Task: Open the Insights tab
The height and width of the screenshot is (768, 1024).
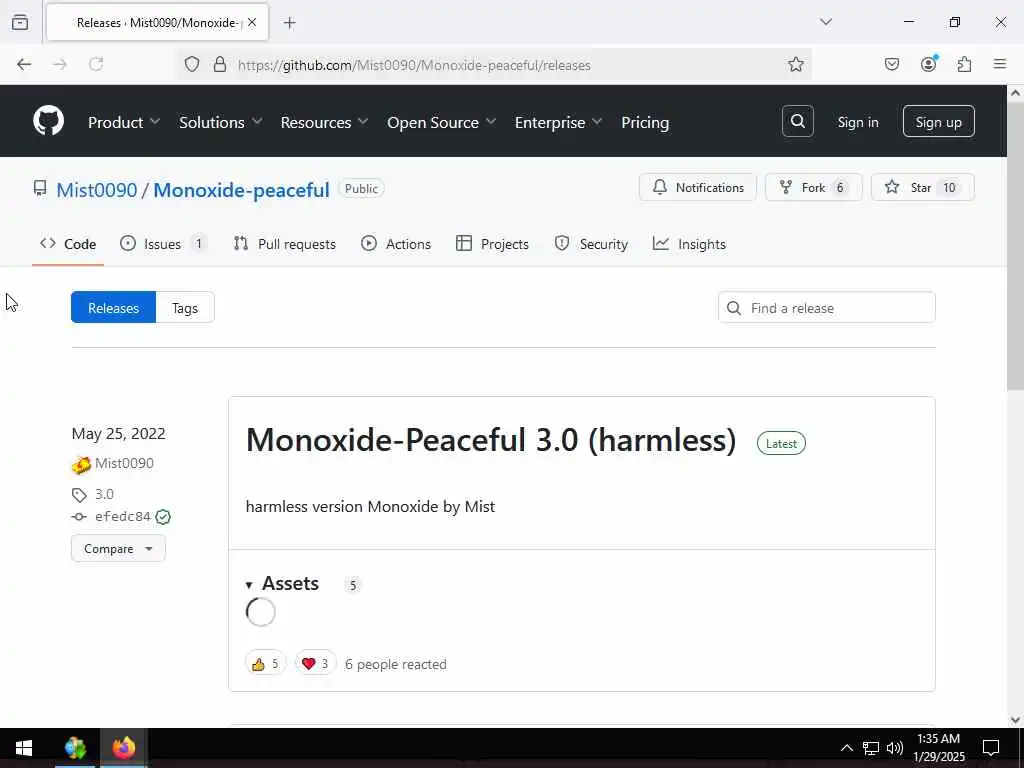Action: tap(689, 244)
